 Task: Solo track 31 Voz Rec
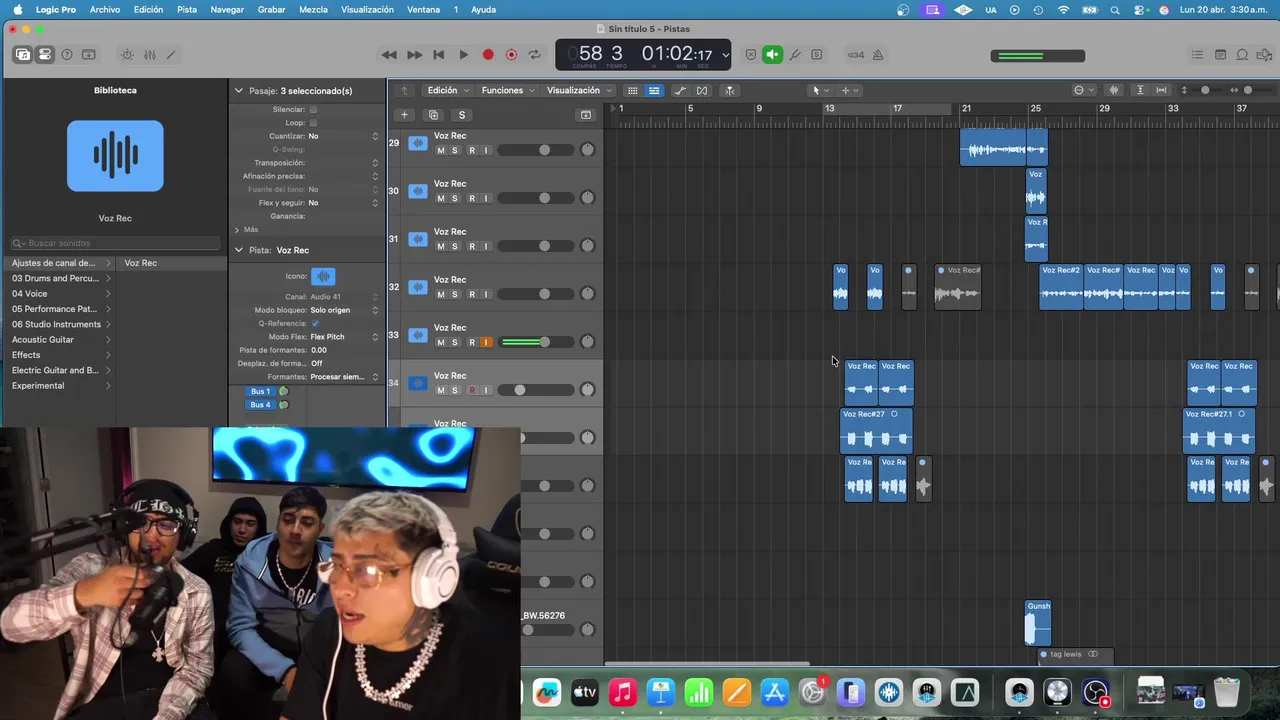click(455, 247)
